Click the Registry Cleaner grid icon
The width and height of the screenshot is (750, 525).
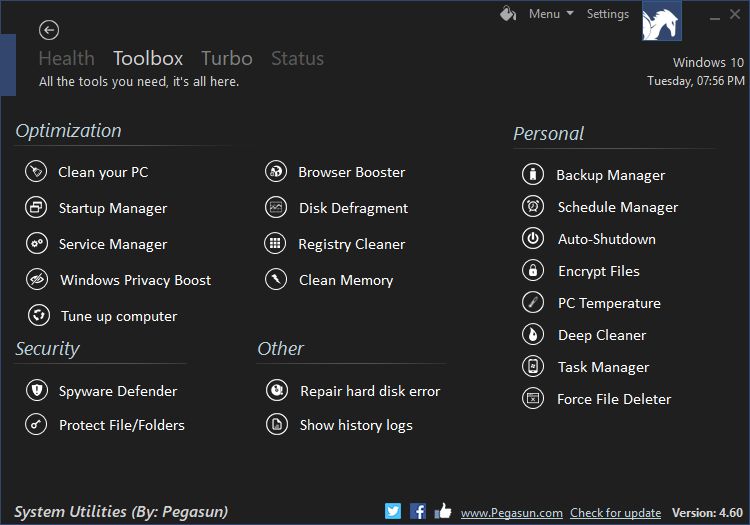click(x=275, y=243)
